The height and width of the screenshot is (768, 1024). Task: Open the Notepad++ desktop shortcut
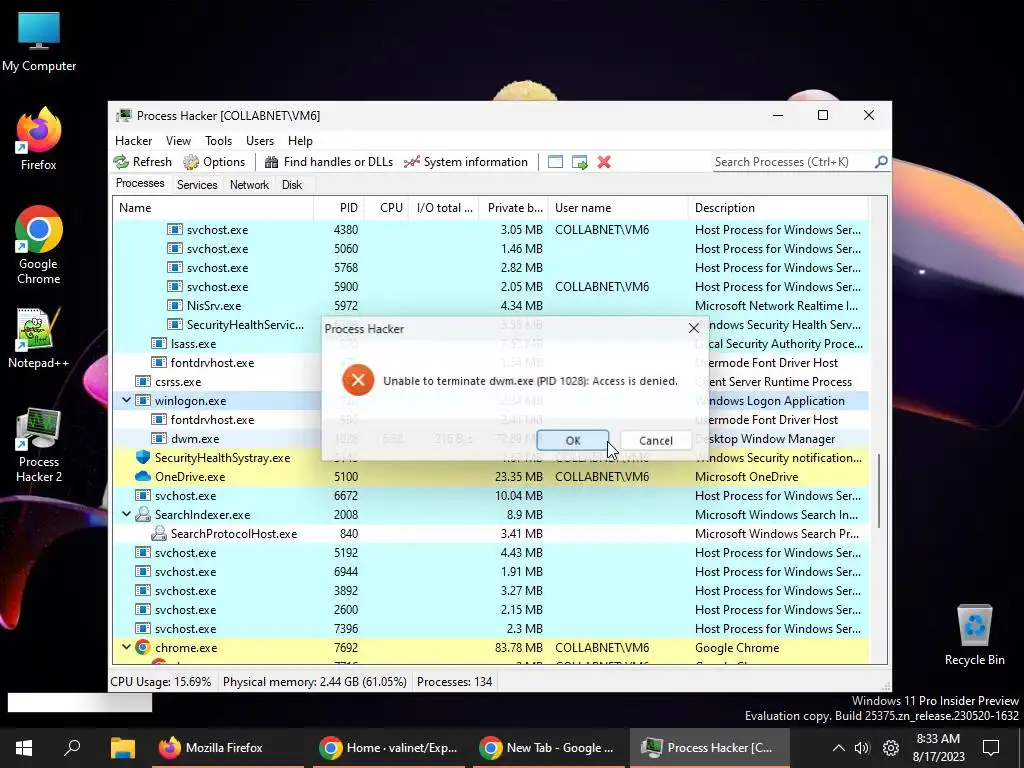pyautogui.click(x=39, y=338)
